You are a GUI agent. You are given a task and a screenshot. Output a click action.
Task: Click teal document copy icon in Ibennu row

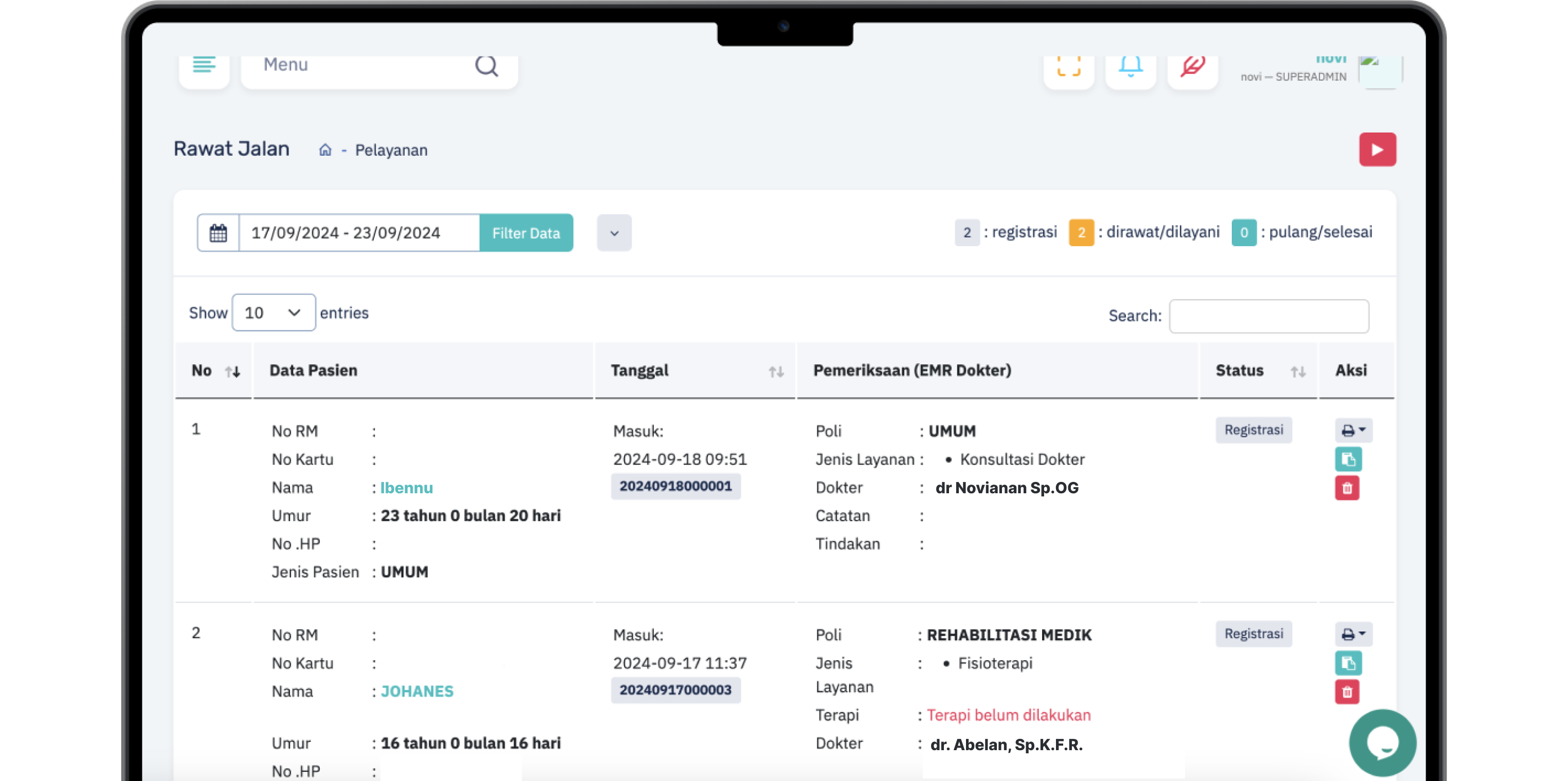(1347, 459)
